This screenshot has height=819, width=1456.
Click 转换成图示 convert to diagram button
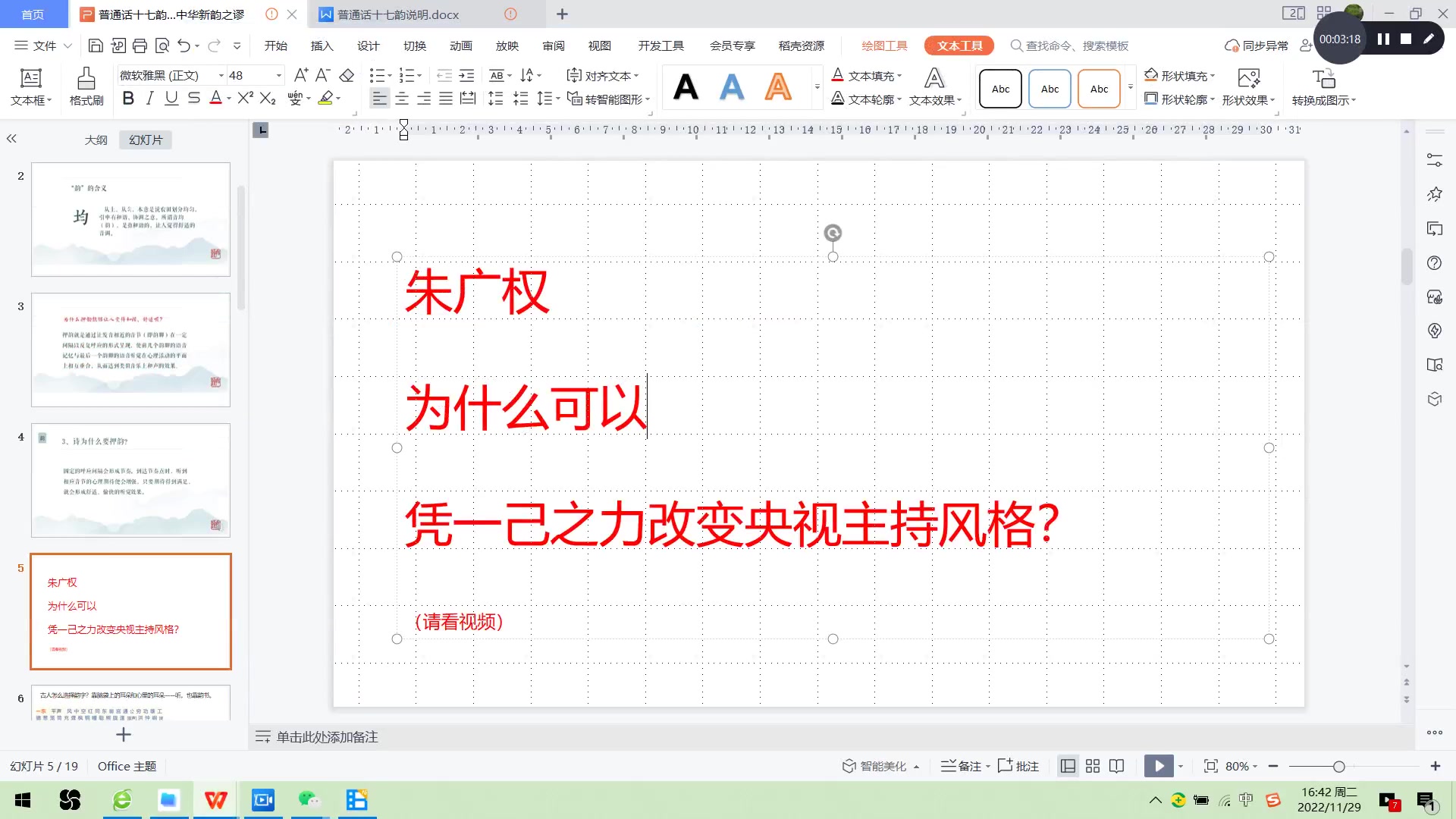click(x=1323, y=86)
